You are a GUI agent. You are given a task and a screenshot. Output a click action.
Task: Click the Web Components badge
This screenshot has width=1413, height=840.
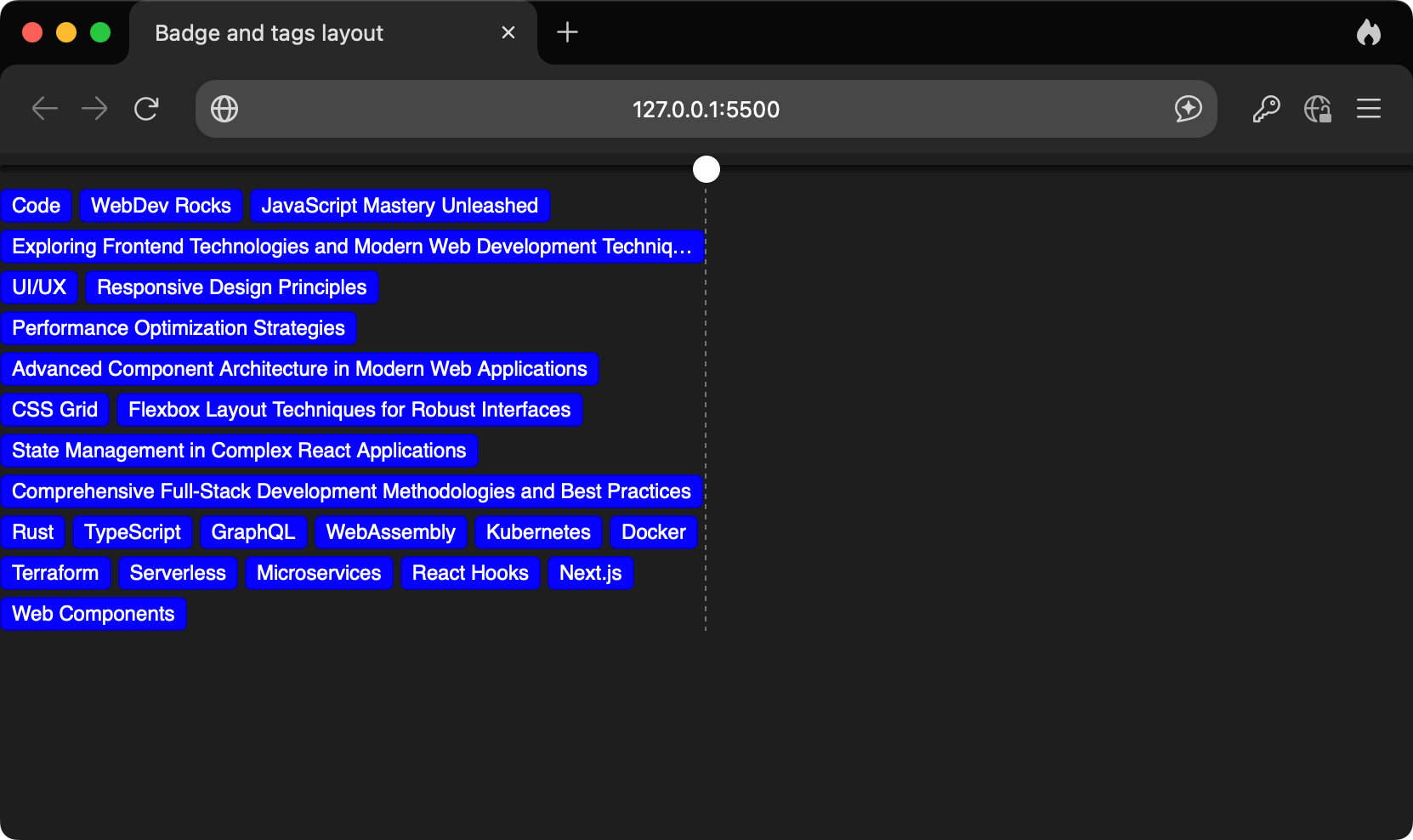94,614
